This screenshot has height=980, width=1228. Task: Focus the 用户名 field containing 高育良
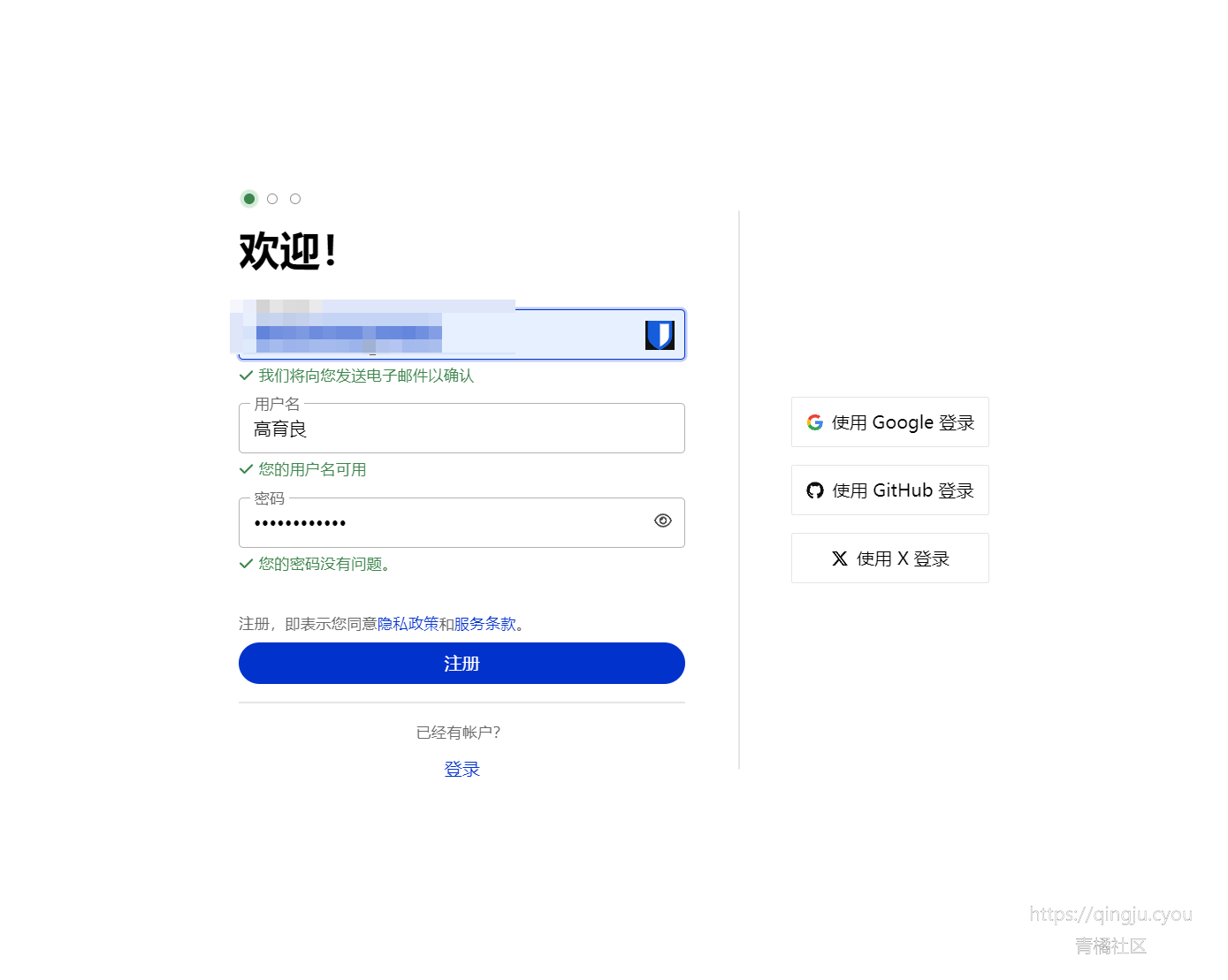tap(461, 429)
